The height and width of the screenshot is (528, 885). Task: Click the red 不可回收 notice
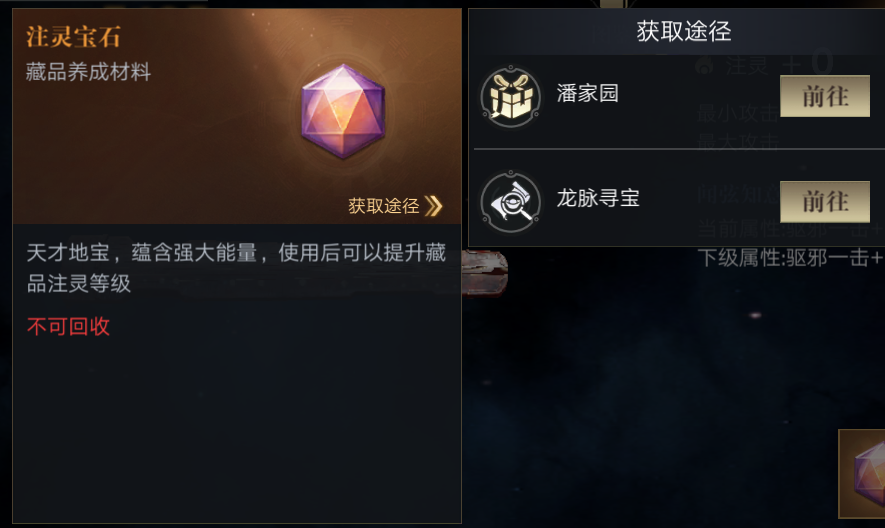pyautogui.click(x=68, y=326)
